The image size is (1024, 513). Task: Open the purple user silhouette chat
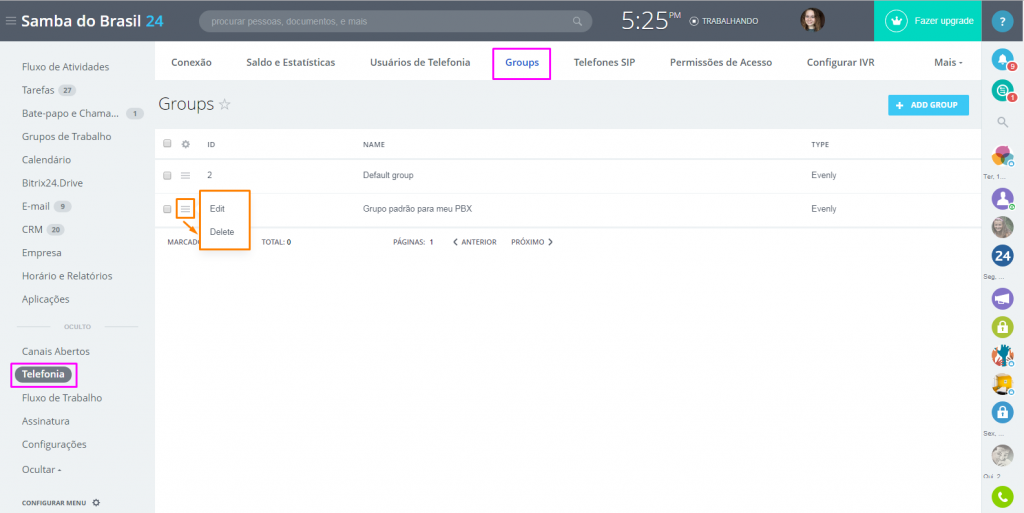(1002, 198)
